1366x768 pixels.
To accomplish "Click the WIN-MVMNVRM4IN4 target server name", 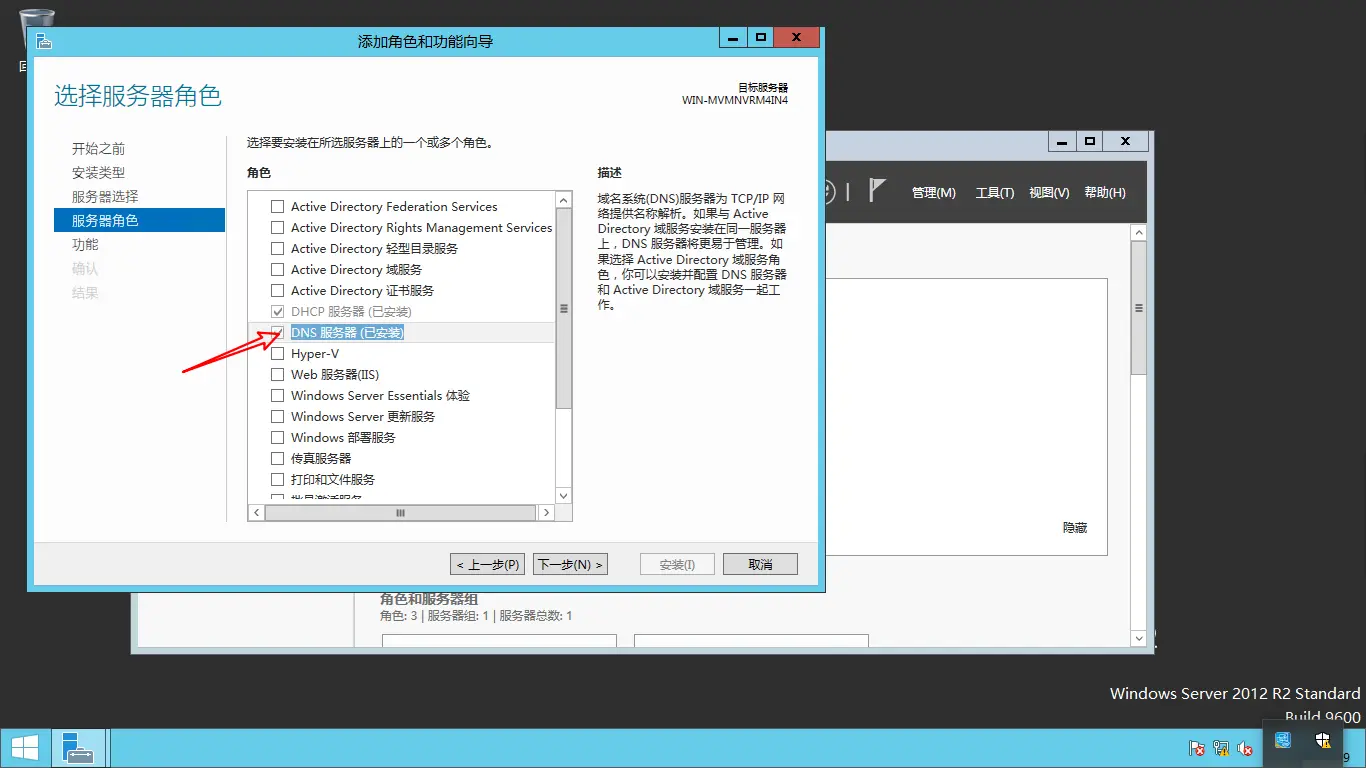I will (735, 101).
